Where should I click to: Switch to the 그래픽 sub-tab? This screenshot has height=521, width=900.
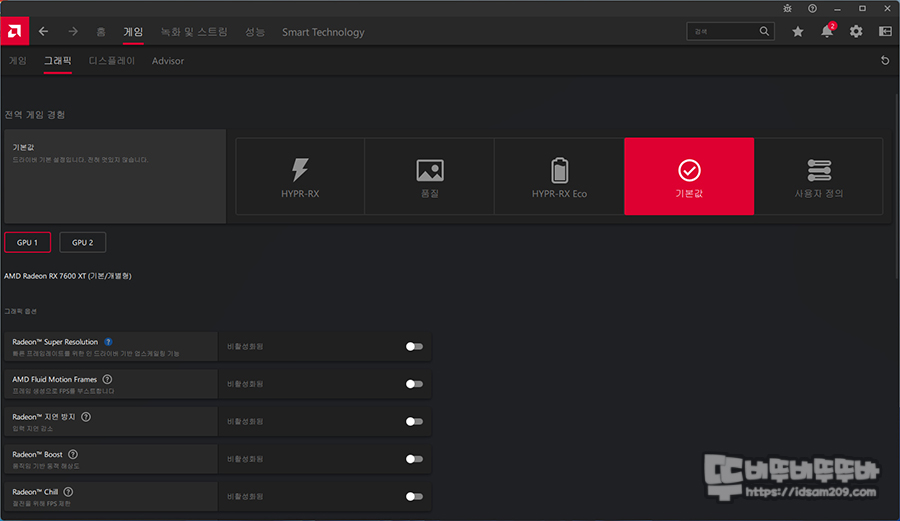[58, 61]
